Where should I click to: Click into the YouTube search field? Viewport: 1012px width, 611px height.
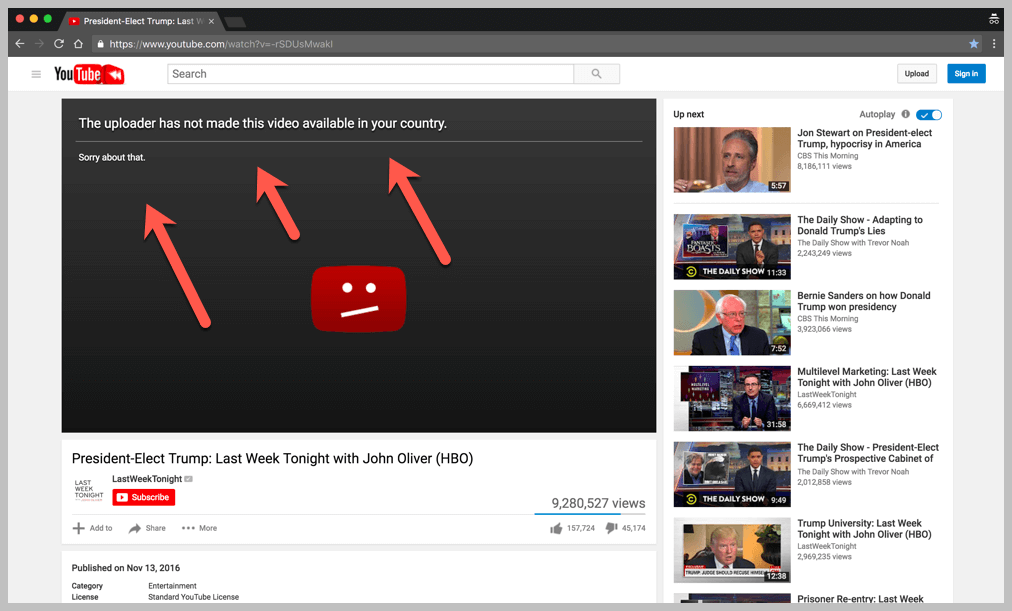370,74
